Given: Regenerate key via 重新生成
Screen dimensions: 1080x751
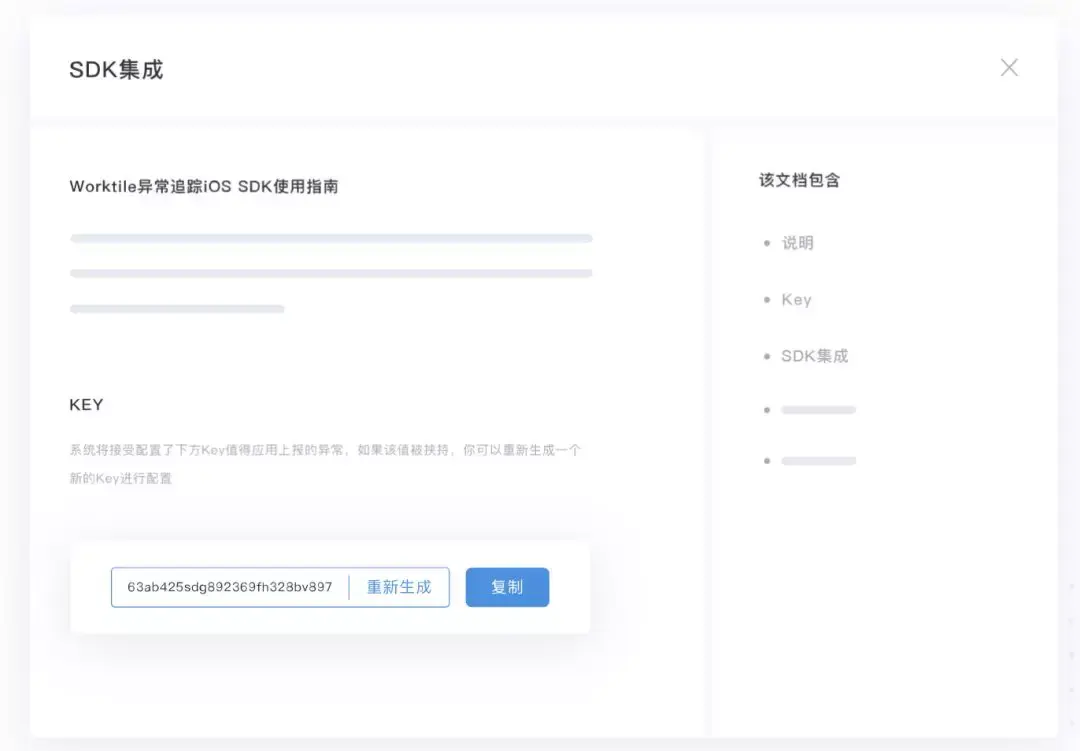Looking at the screenshot, I should [399, 587].
